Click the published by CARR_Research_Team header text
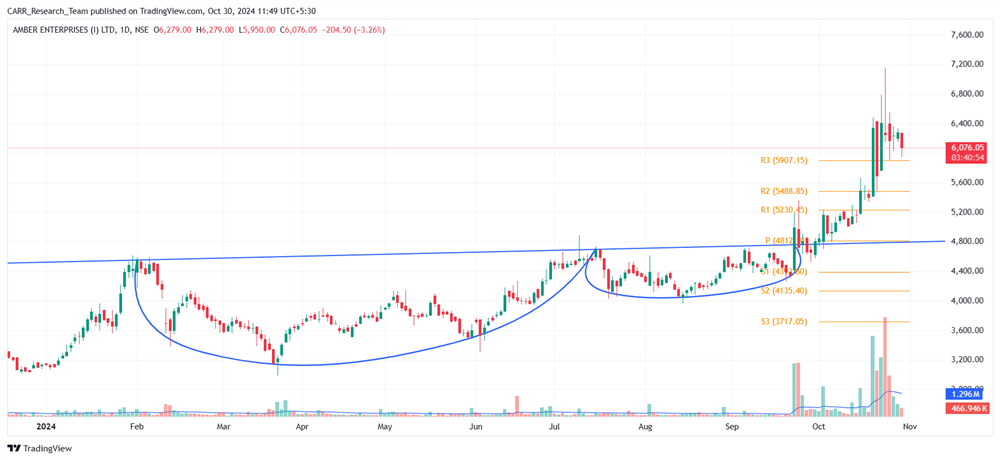This screenshot has width=1000, height=460. tap(162, 9)
